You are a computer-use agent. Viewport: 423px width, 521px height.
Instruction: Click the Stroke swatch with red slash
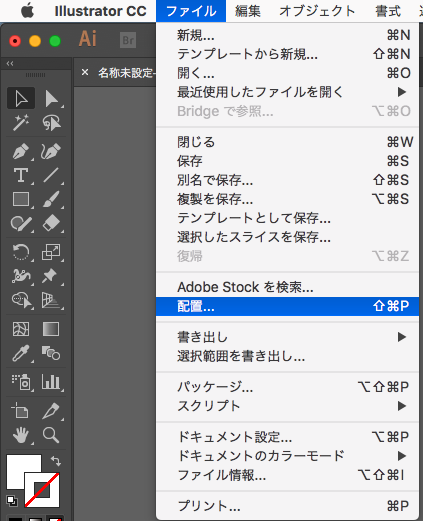tap(42, 490)
